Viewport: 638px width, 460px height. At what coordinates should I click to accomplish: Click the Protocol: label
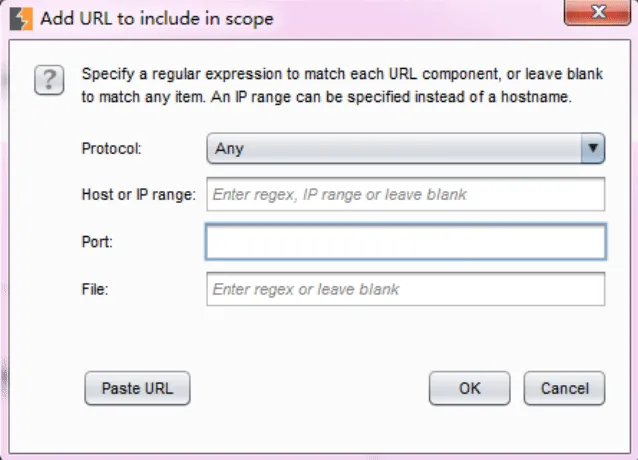click(x=111, y=149)
